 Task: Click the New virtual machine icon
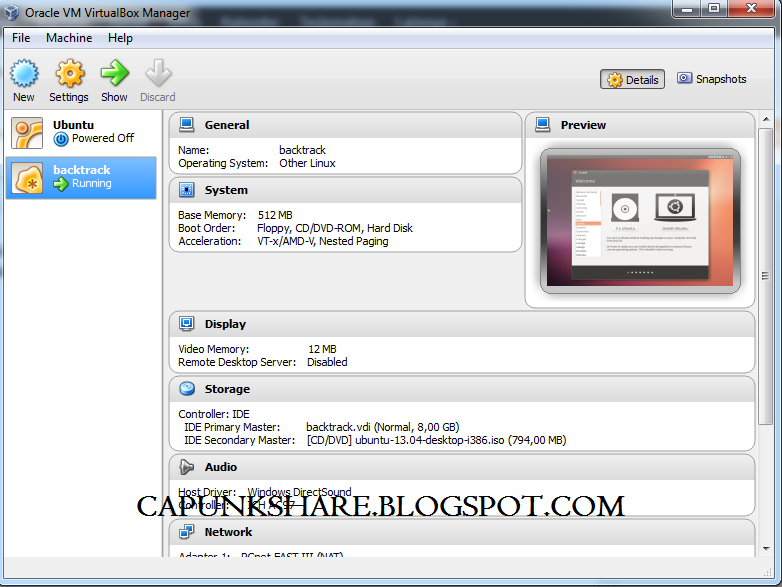pos(24,73)
